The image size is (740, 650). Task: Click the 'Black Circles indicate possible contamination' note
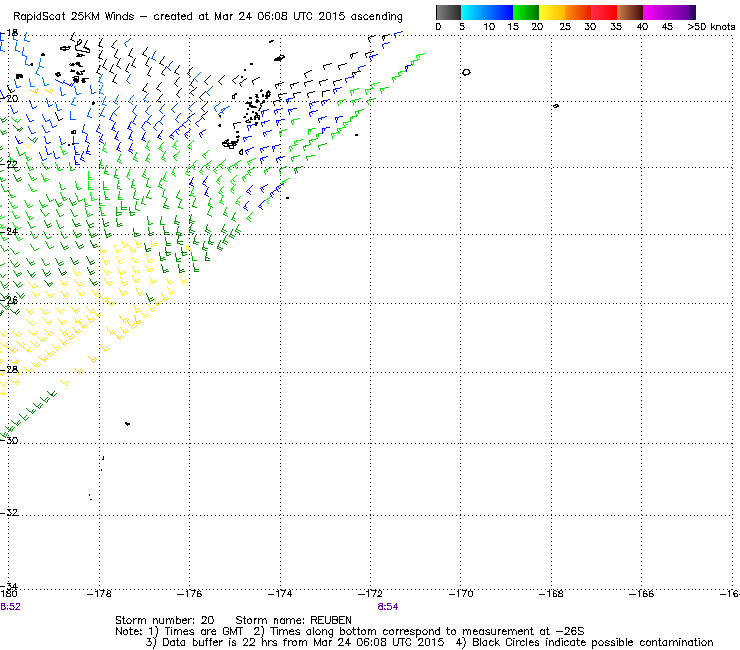[x=593, y=643]
